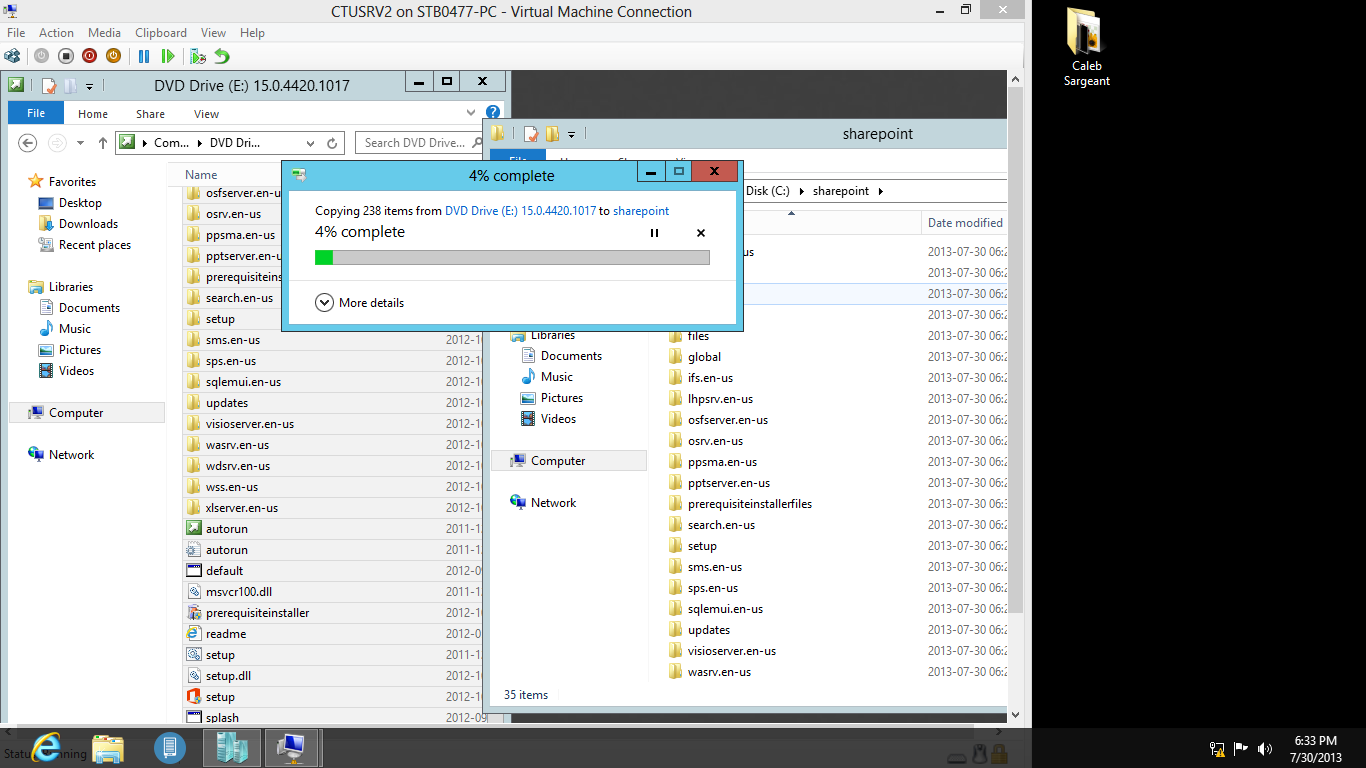1366x768 pixels.
Task: Select Network in sharepoint window navigation pane
Action: tap(553, 503)
